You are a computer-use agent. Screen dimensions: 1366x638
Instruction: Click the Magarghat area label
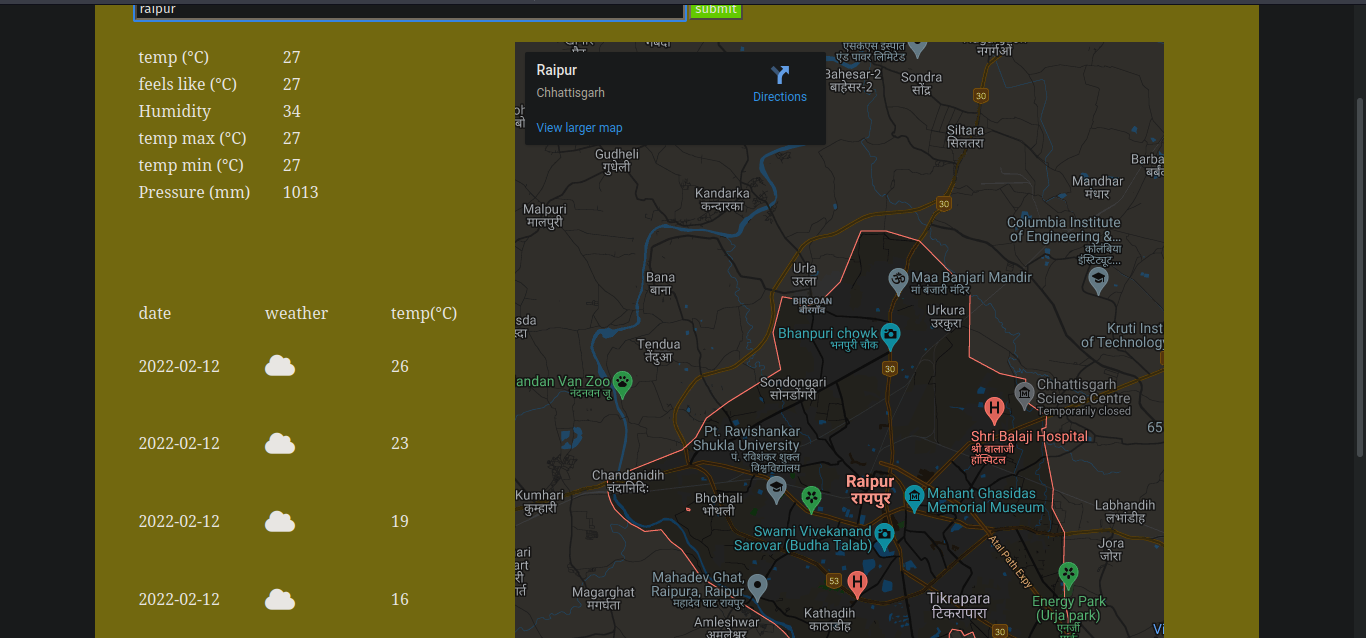tap(604, 598)
